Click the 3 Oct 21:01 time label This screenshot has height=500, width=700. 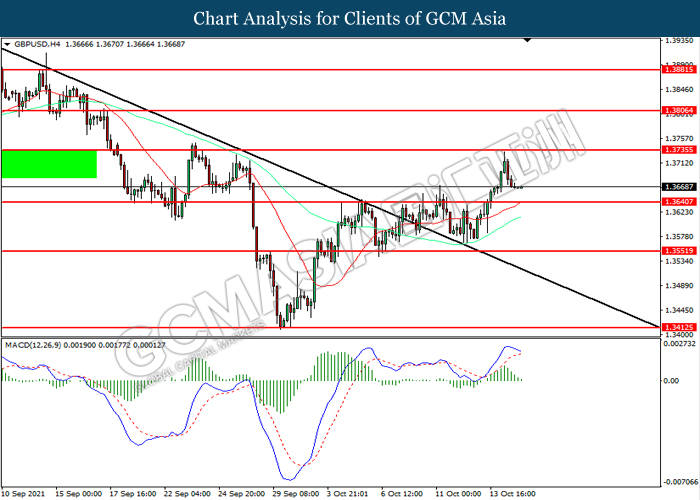(x=348, y=494)
